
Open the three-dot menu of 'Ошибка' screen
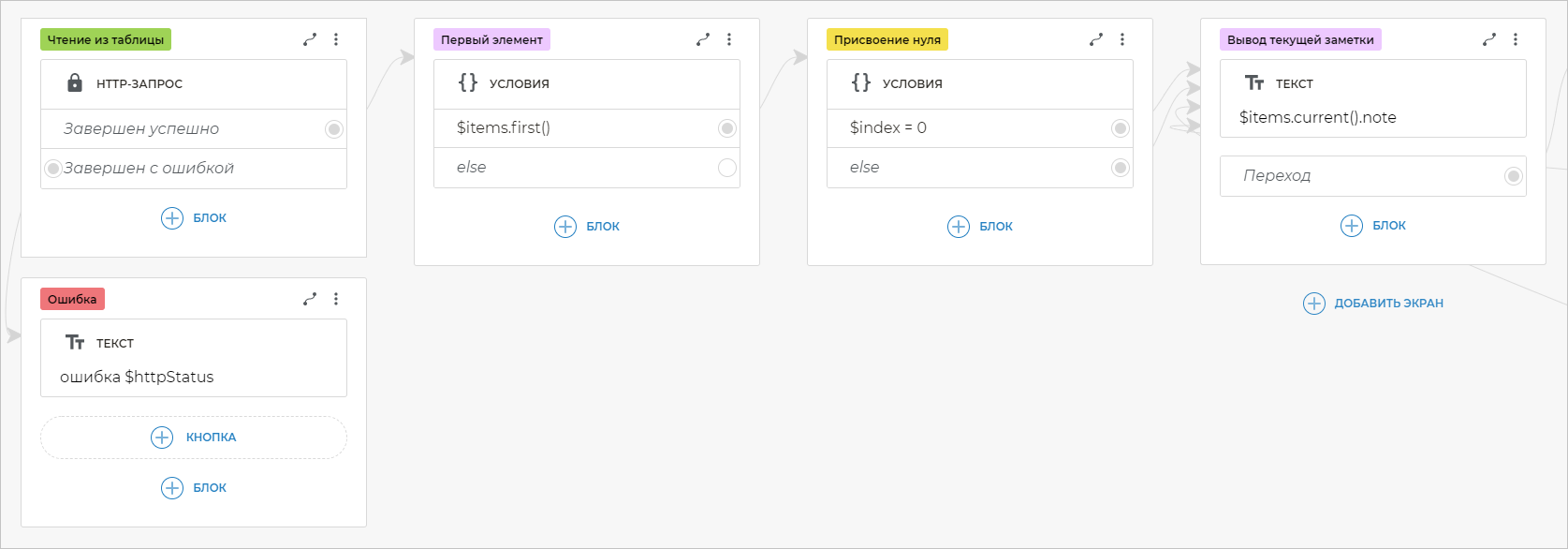click(336, 299)
